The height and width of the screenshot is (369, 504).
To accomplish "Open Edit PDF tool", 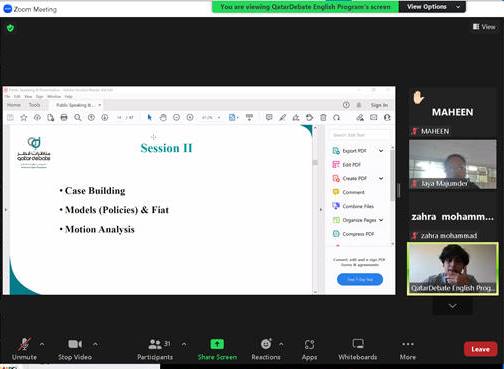I will point(351,165).
